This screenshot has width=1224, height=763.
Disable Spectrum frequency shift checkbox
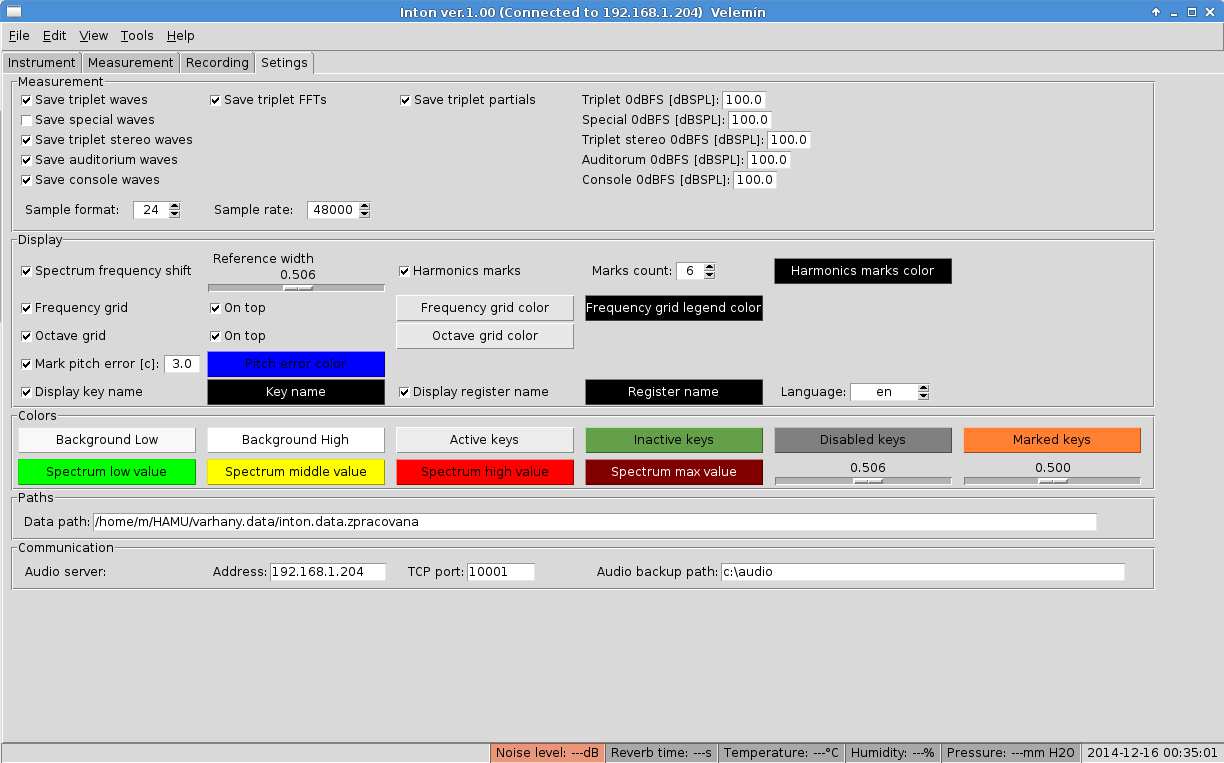point(26,271)
